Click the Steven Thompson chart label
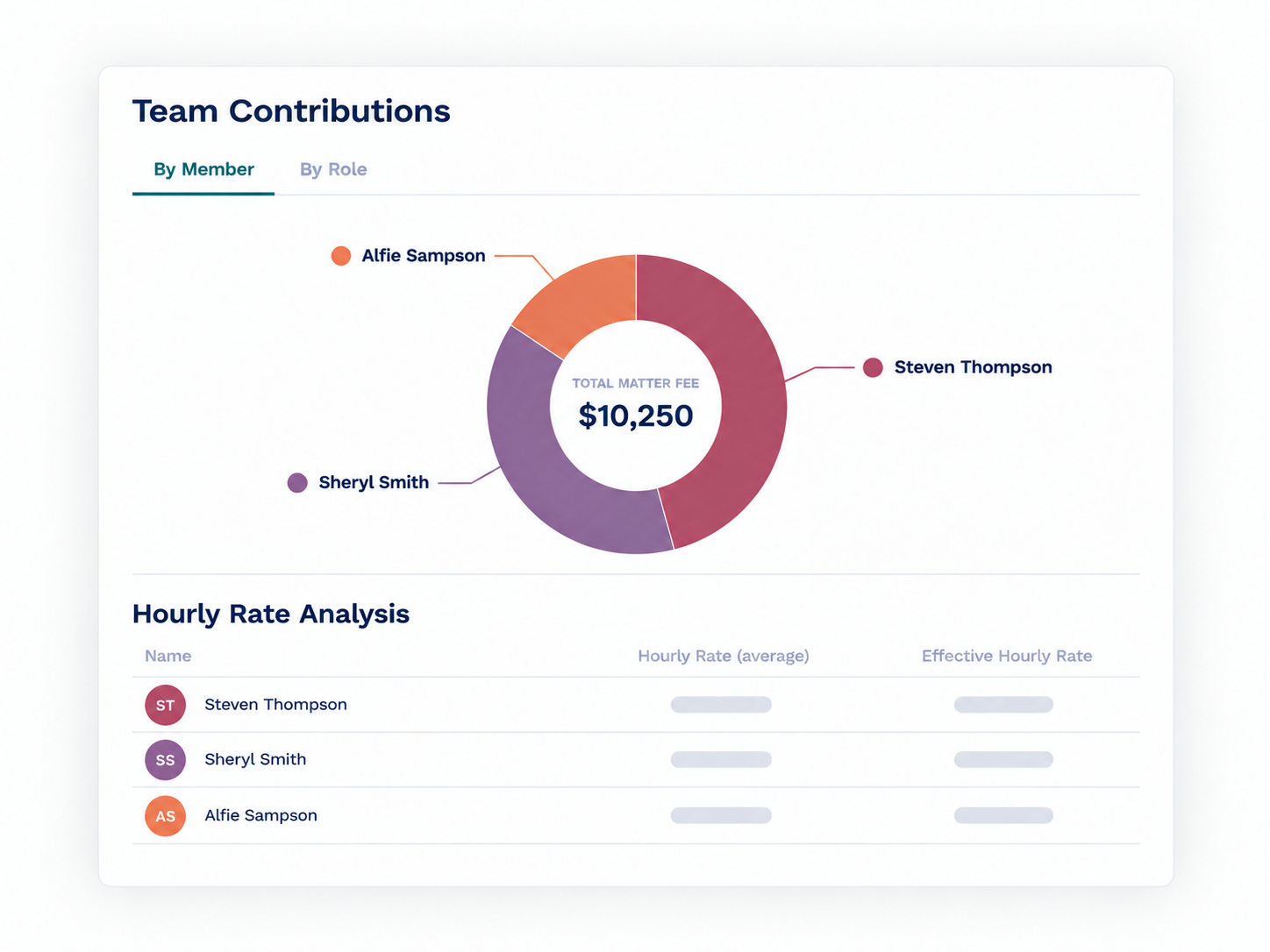The width and height of the screenshot is (1270, 952). click(x=974, y=367)
